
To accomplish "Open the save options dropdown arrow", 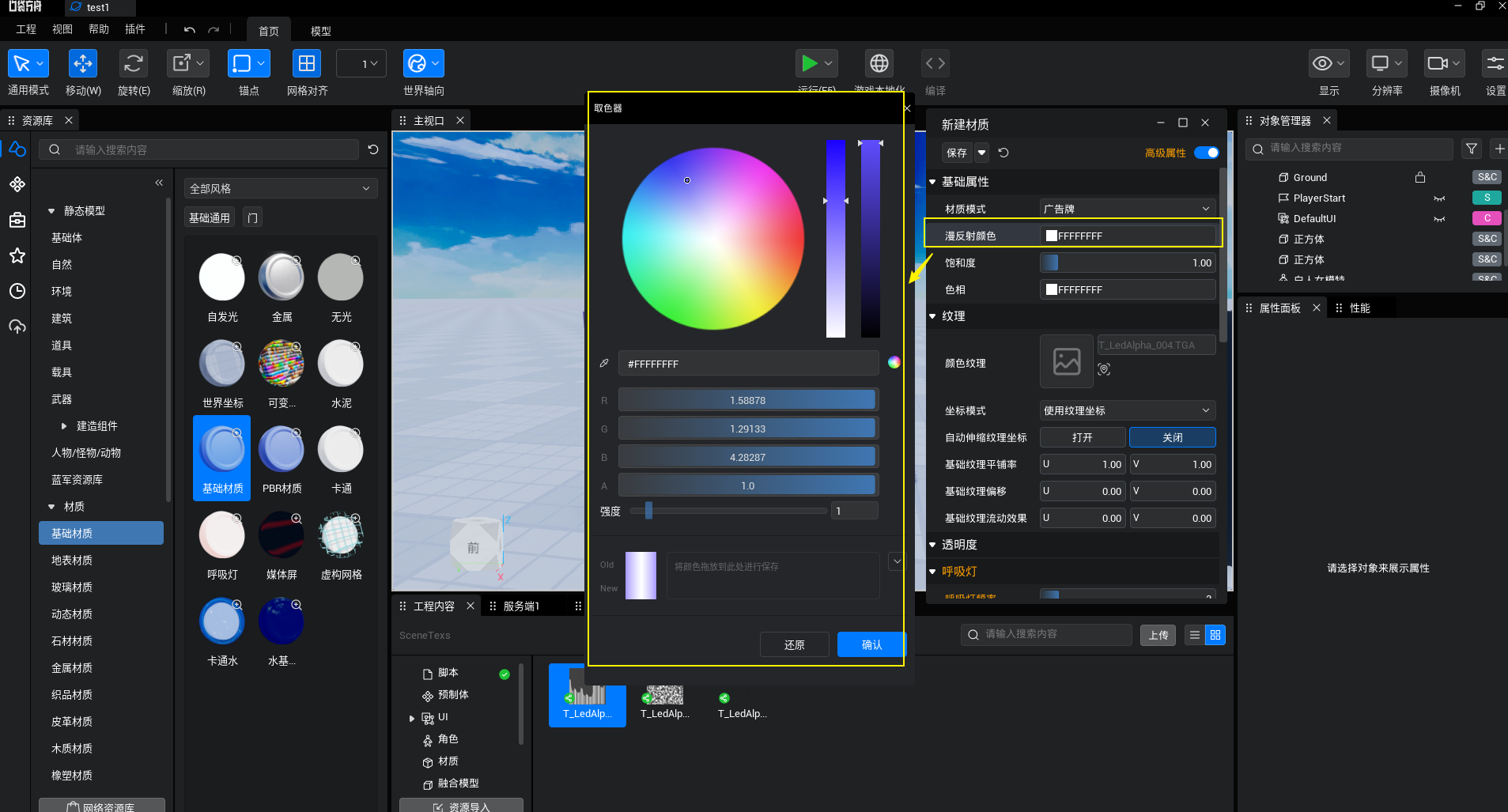I will 981,153.
